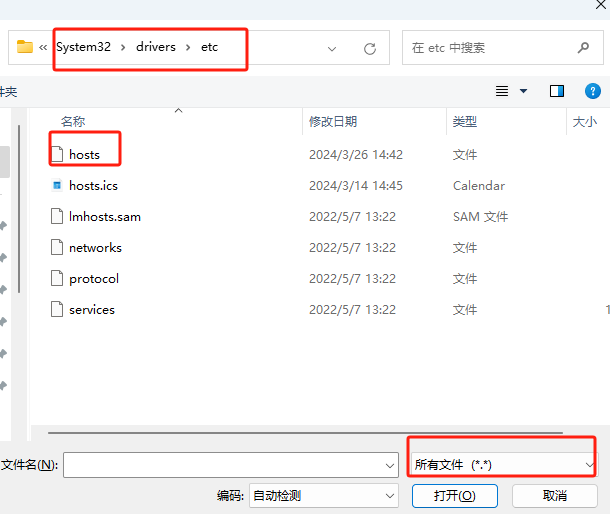Navigate to System32 in breadcrumb
The width and height of the screenshot is (610, 514).
[x=83, y=47]
